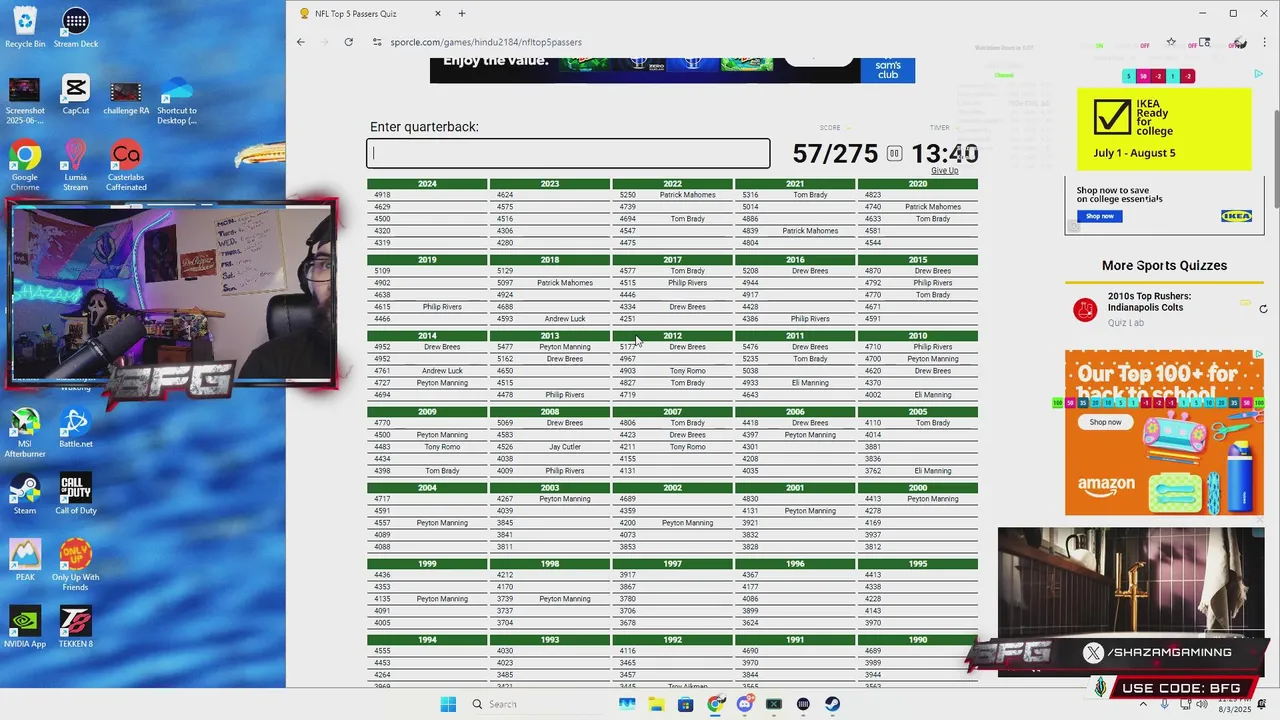
Task: Bookmark this page with the star
Action: [1171, 42]
